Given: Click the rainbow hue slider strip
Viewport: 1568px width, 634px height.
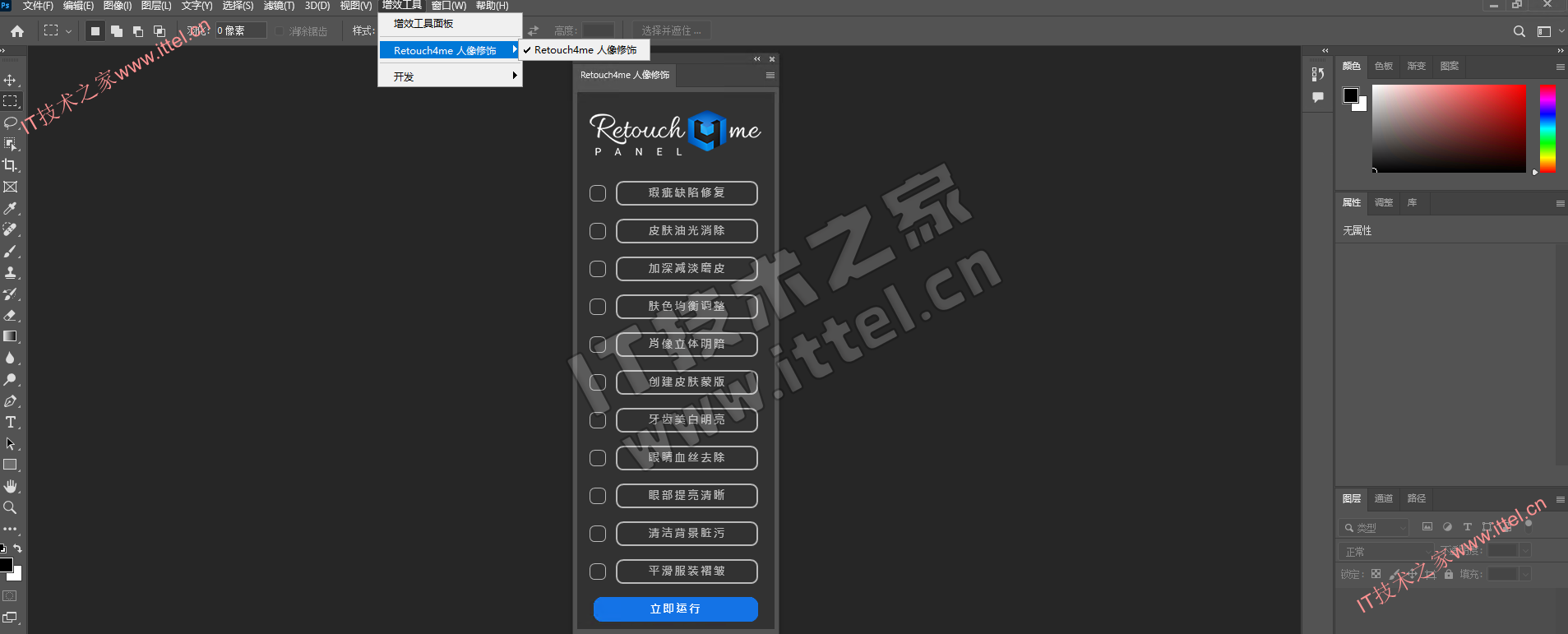Looking at the screenshot, I should [x=1547, y=128].
